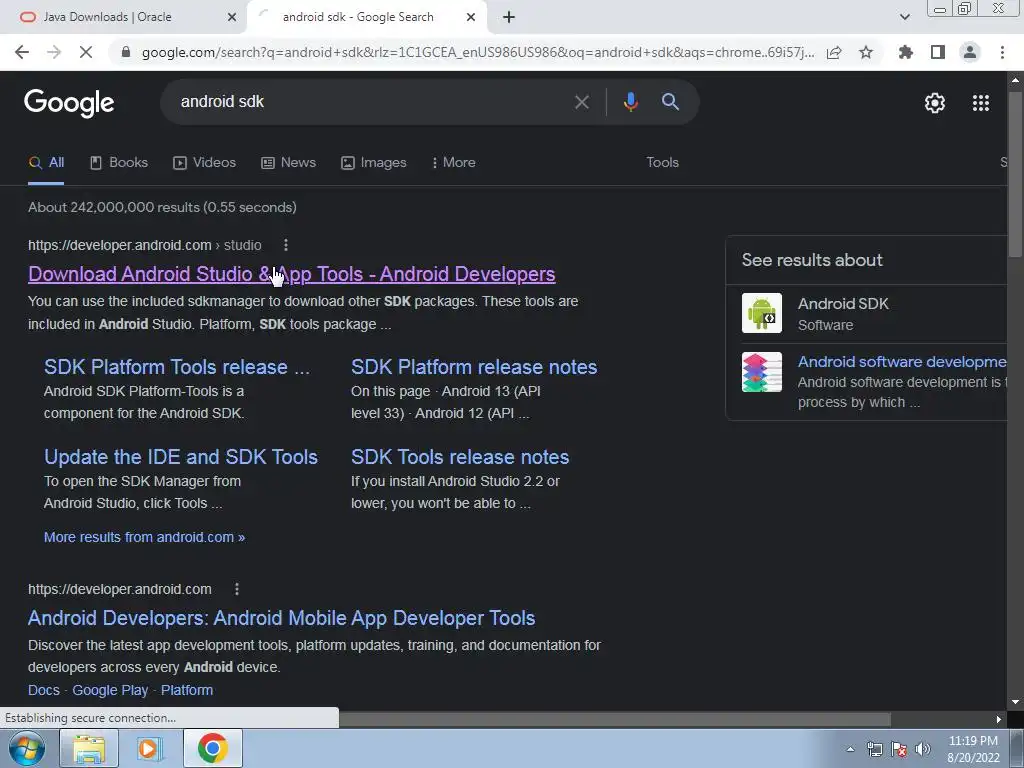Open the Windows Start button
Viewport: 1024px width, 768px height.
coord(27,748)
